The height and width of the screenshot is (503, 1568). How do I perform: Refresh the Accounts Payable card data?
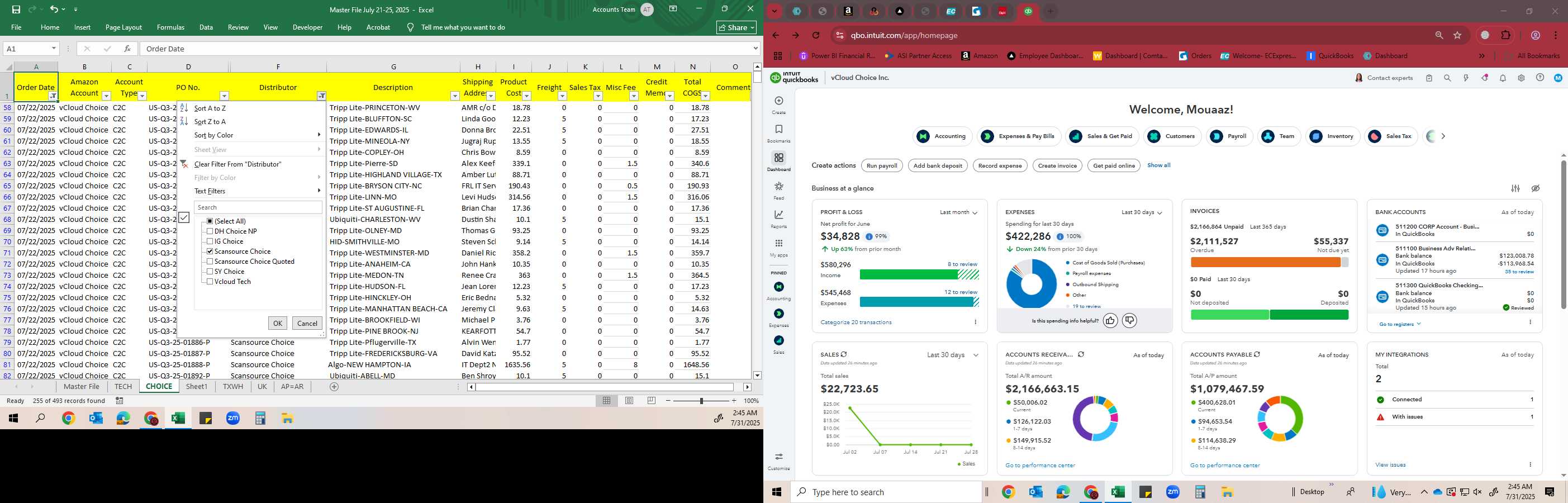coord(1257,354)
